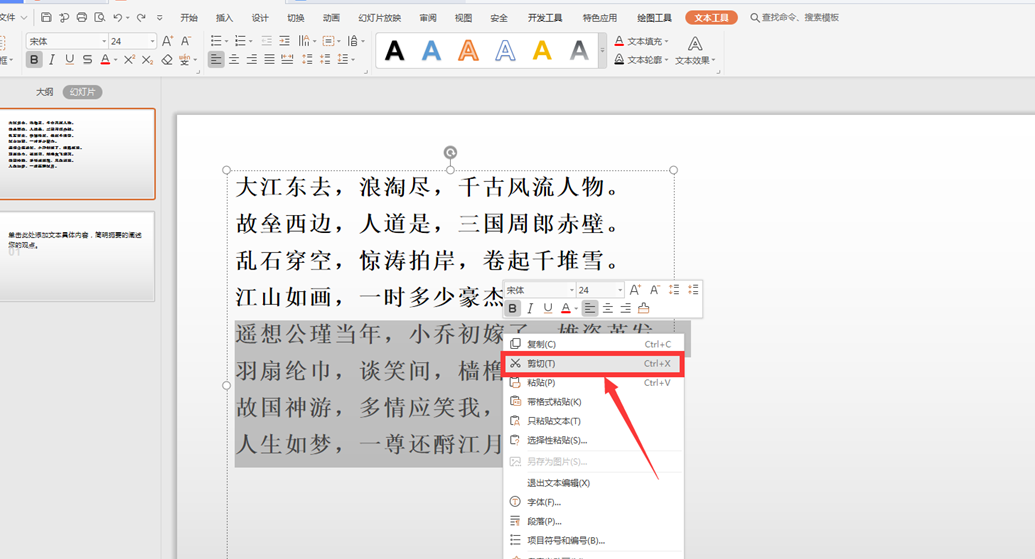Choose 剪切(T) from the context menu

(593, 364)
